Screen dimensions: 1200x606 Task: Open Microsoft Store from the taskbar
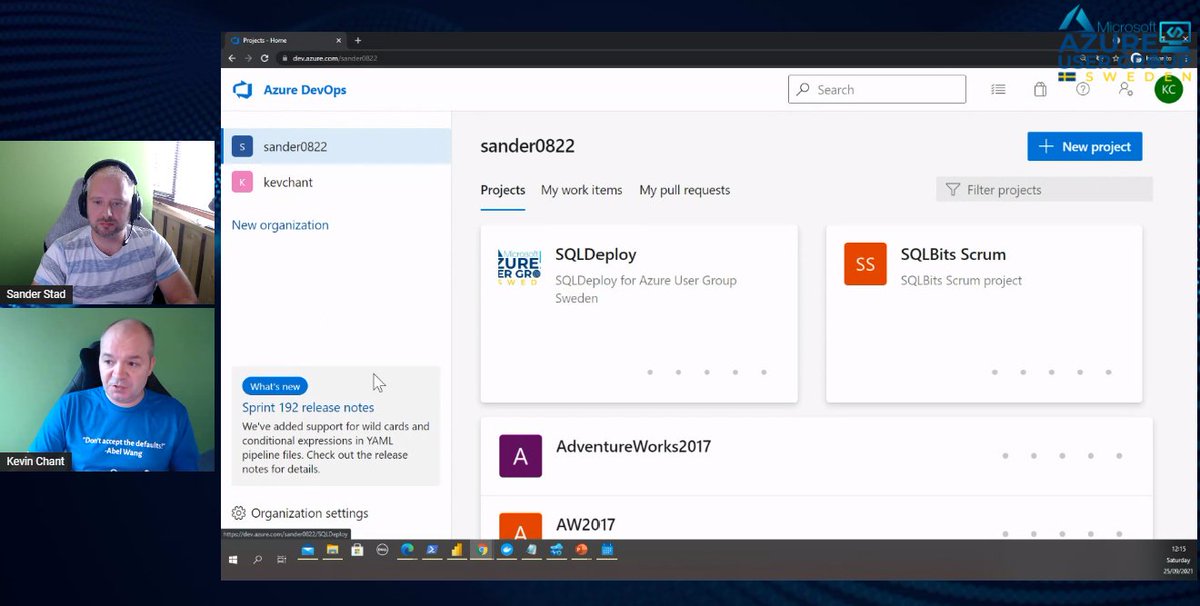(x=357, y=550)
